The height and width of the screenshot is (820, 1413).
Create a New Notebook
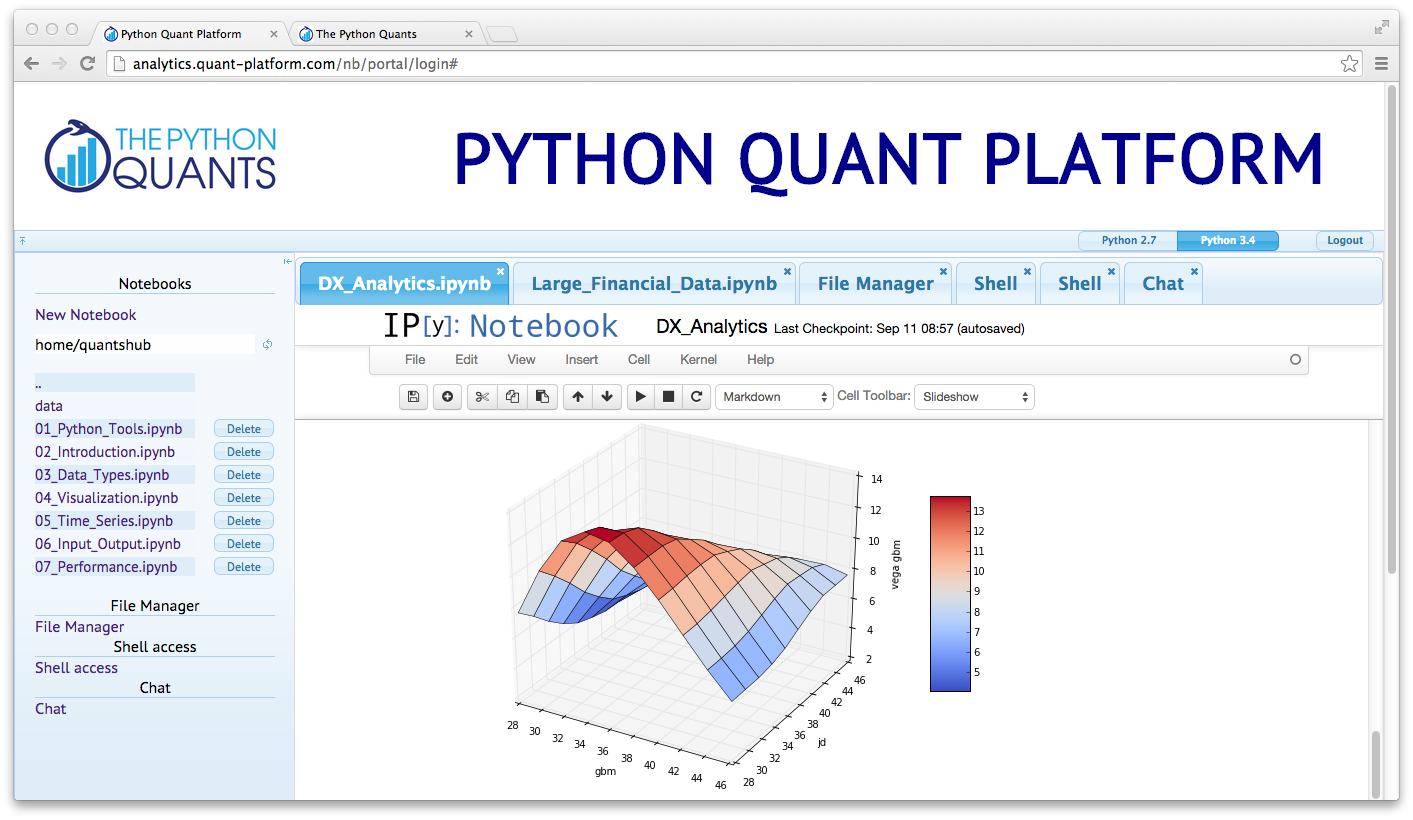pyautogui.click(x=86, y=315)
